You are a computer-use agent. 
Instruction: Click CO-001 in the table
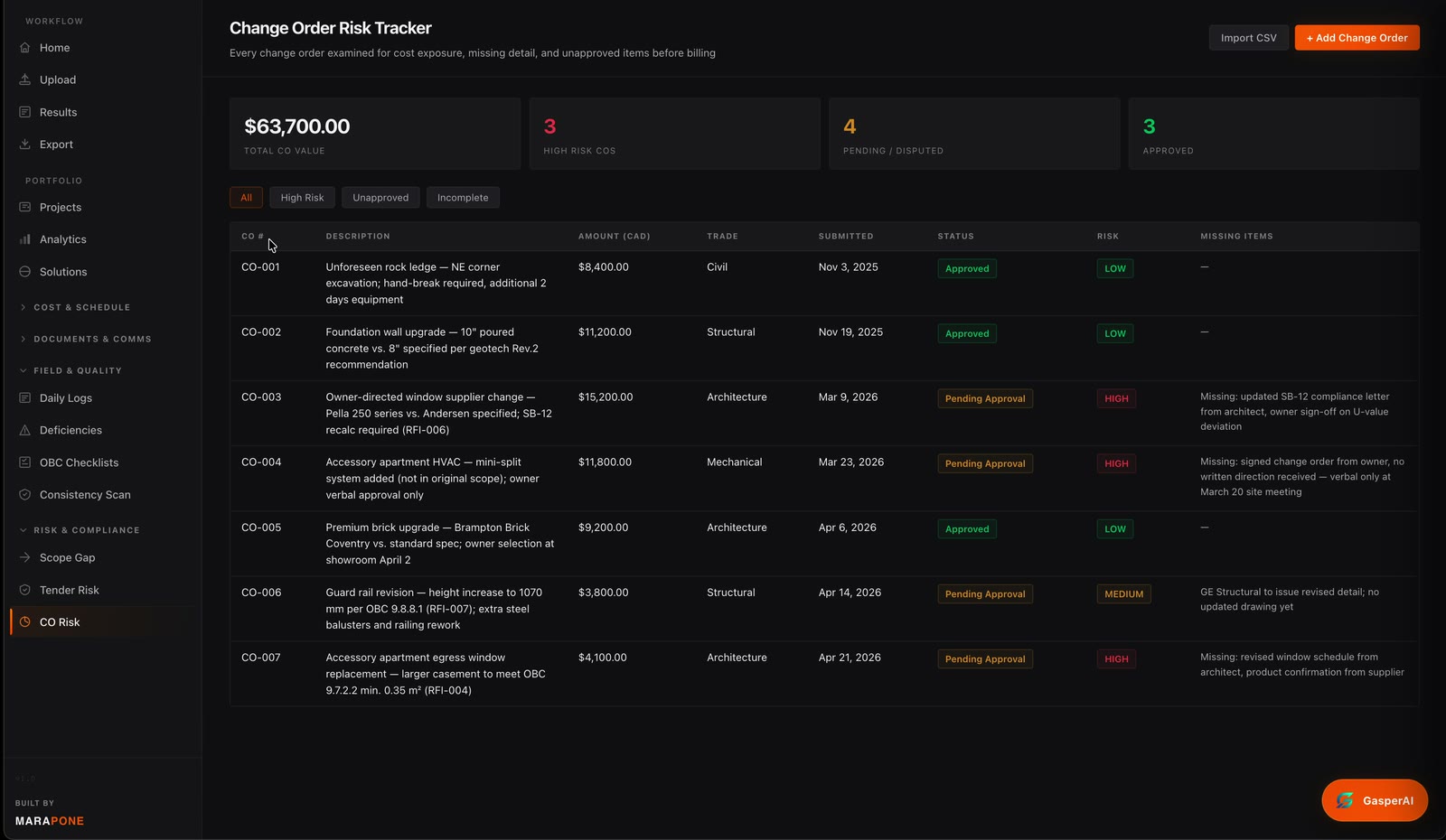point(260,267)
